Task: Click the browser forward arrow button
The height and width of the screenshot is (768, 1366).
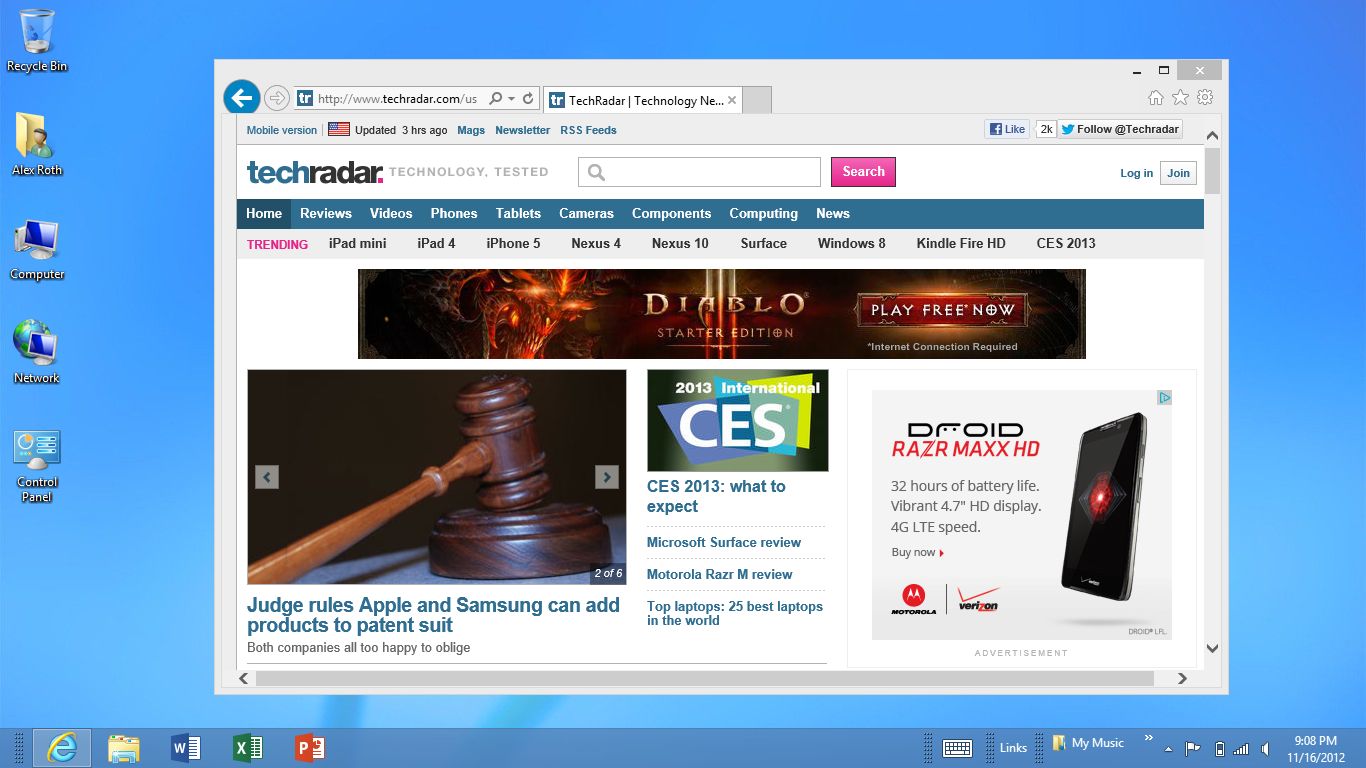Action: point(277,98)
